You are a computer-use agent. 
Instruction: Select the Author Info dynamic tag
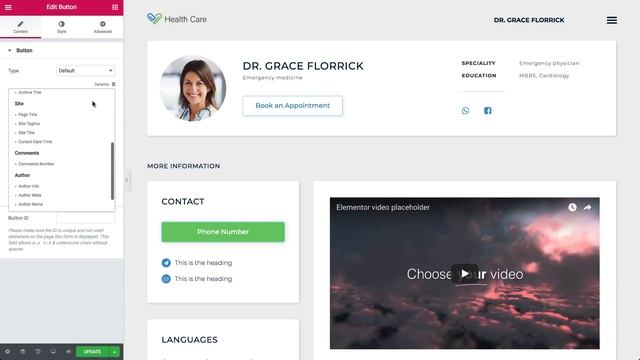29,186
